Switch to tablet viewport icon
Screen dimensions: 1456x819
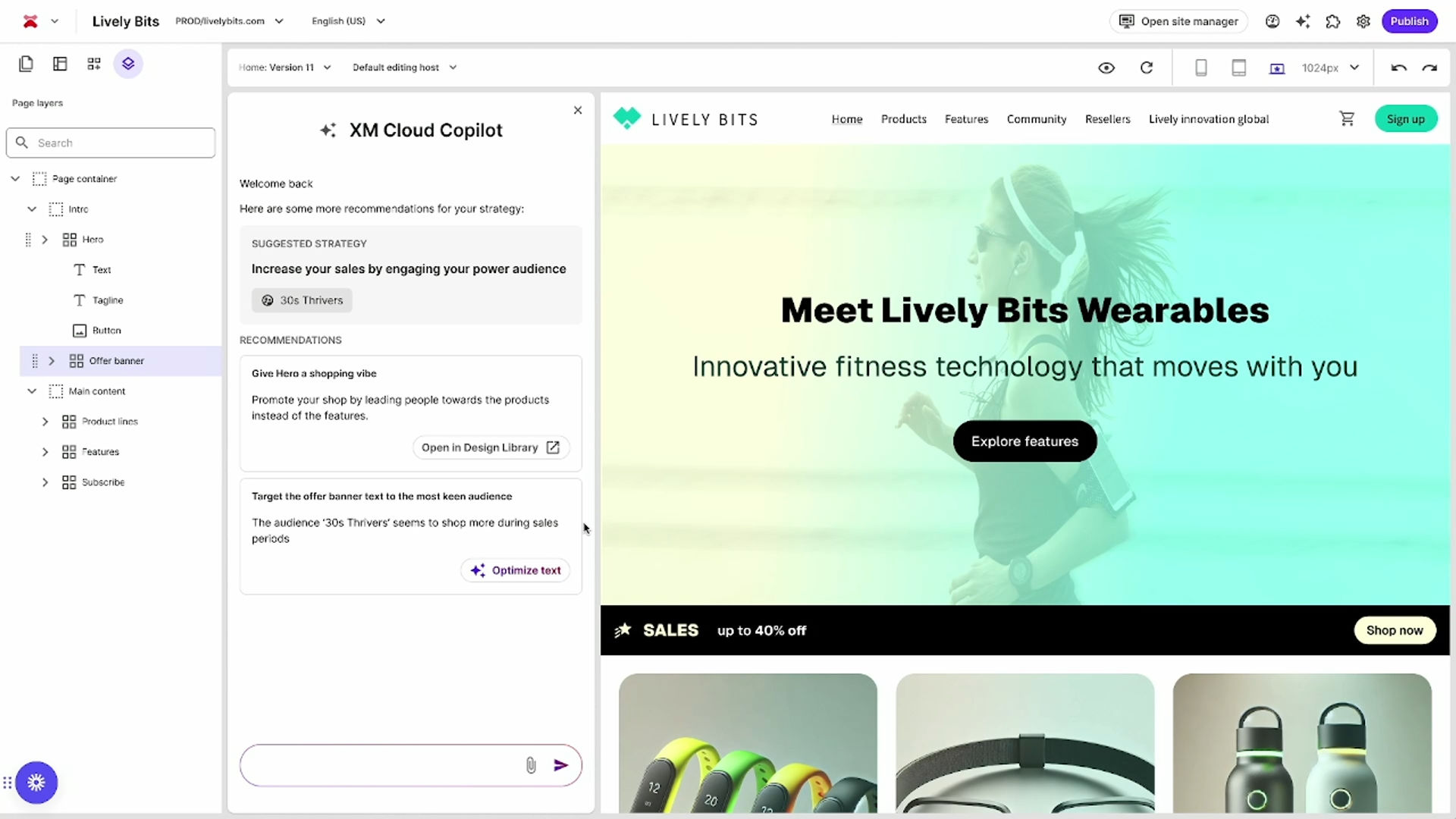pyautogui.click(x=1238, y=67)
